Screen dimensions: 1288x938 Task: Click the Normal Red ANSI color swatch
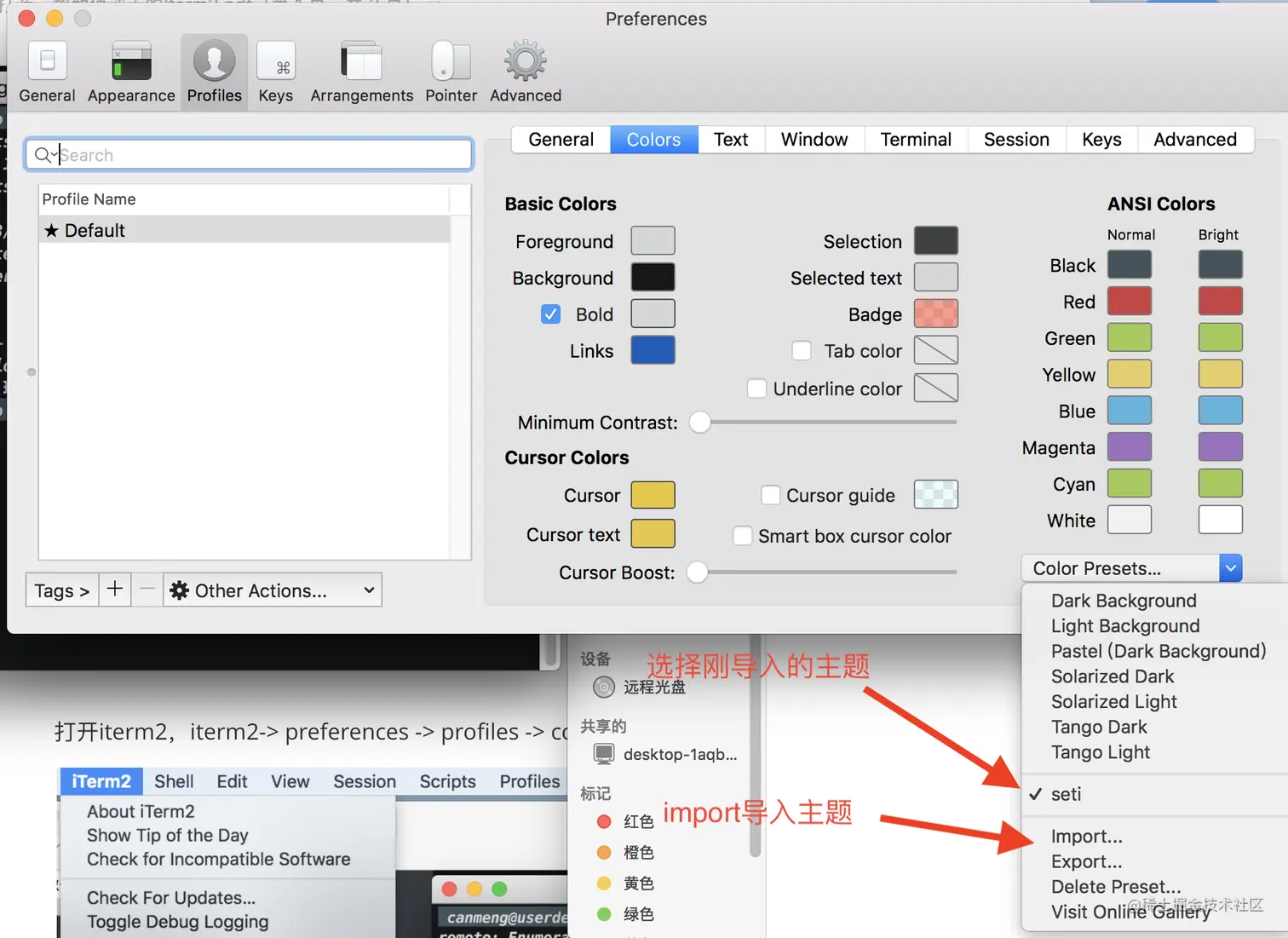[1130, 302]
